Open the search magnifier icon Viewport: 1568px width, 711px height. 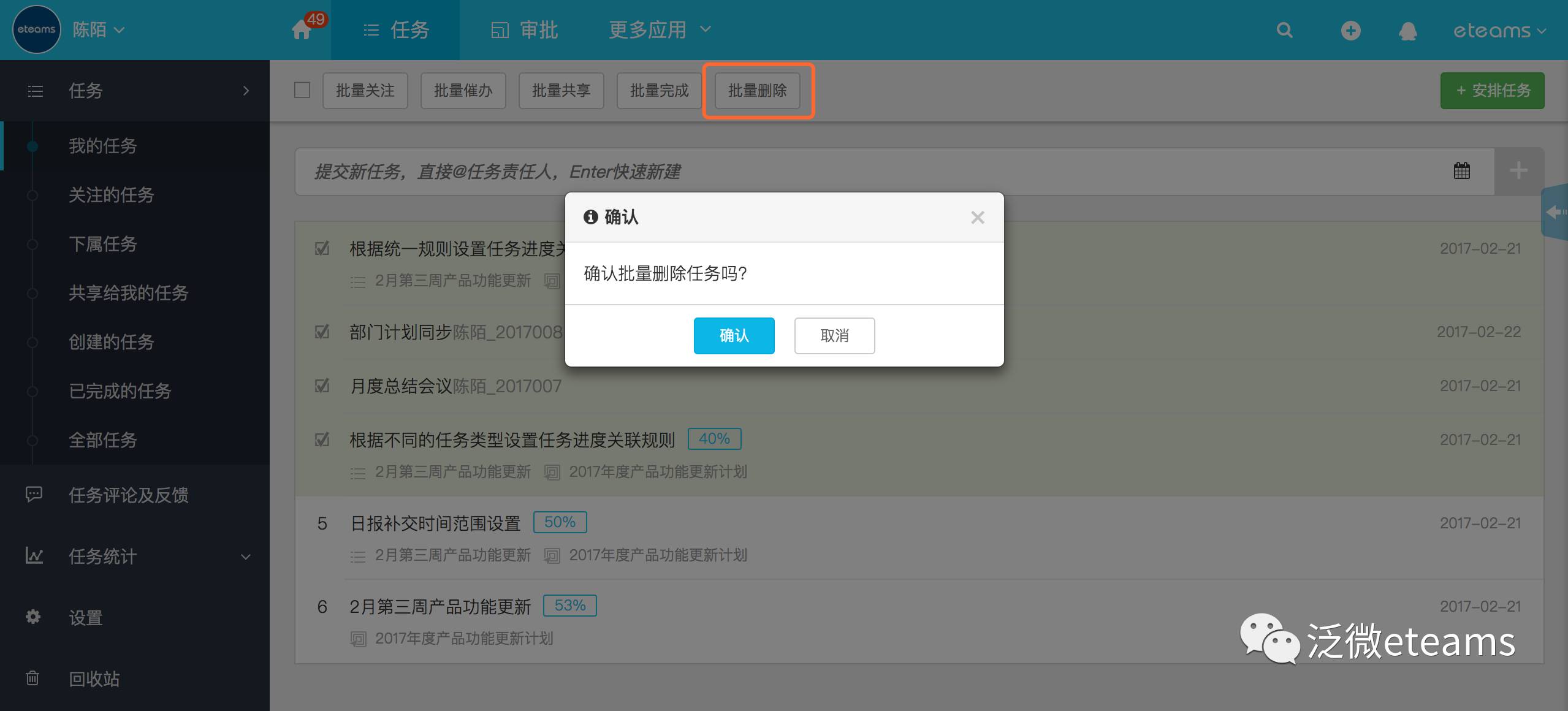coord(1284,30)
